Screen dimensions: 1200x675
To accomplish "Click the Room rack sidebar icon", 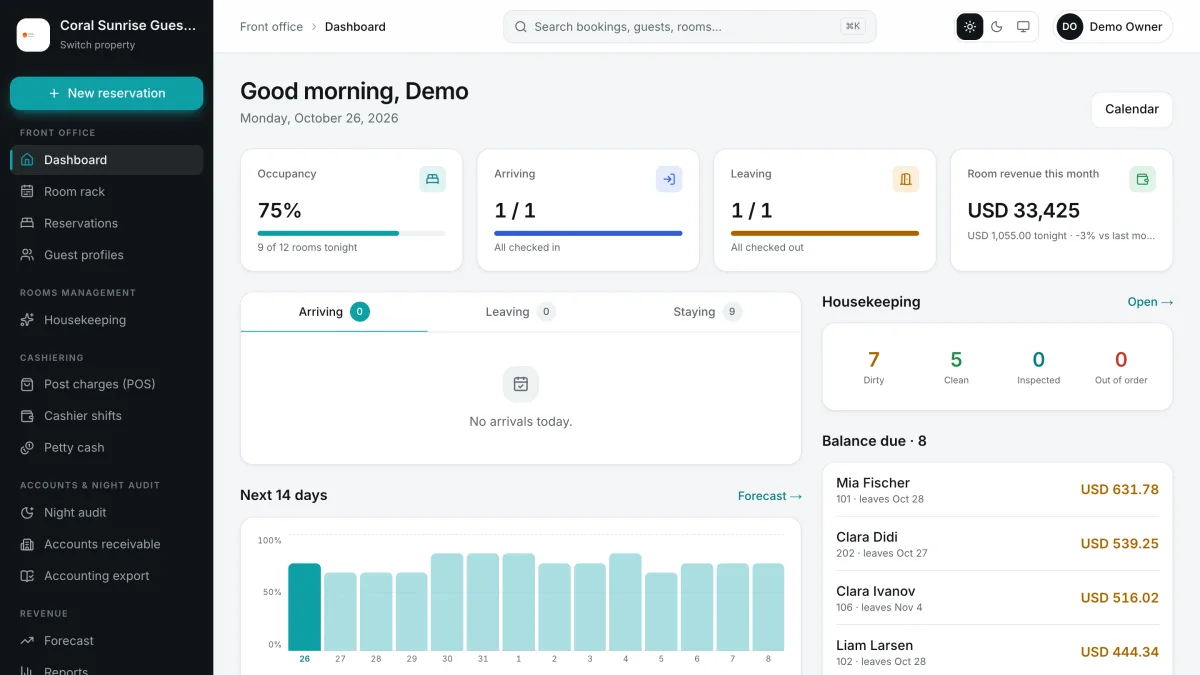I will [27, 192].
